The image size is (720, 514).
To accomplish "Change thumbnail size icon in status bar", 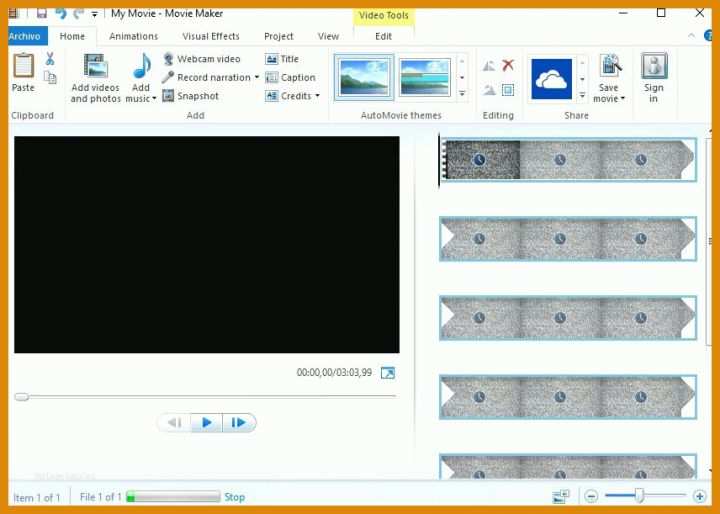I will 561,496.
